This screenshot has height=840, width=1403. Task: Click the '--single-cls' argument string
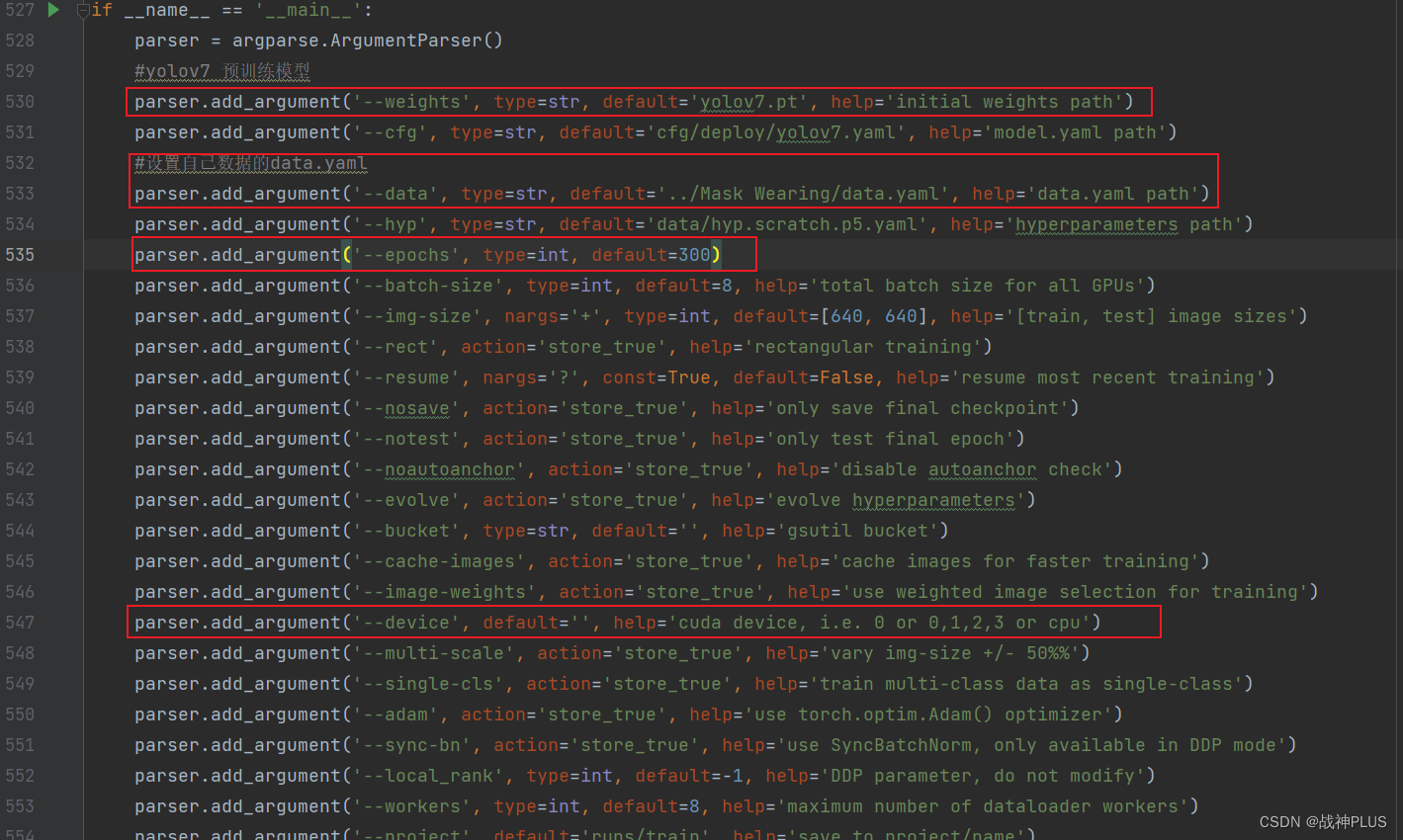pos(428,684)
